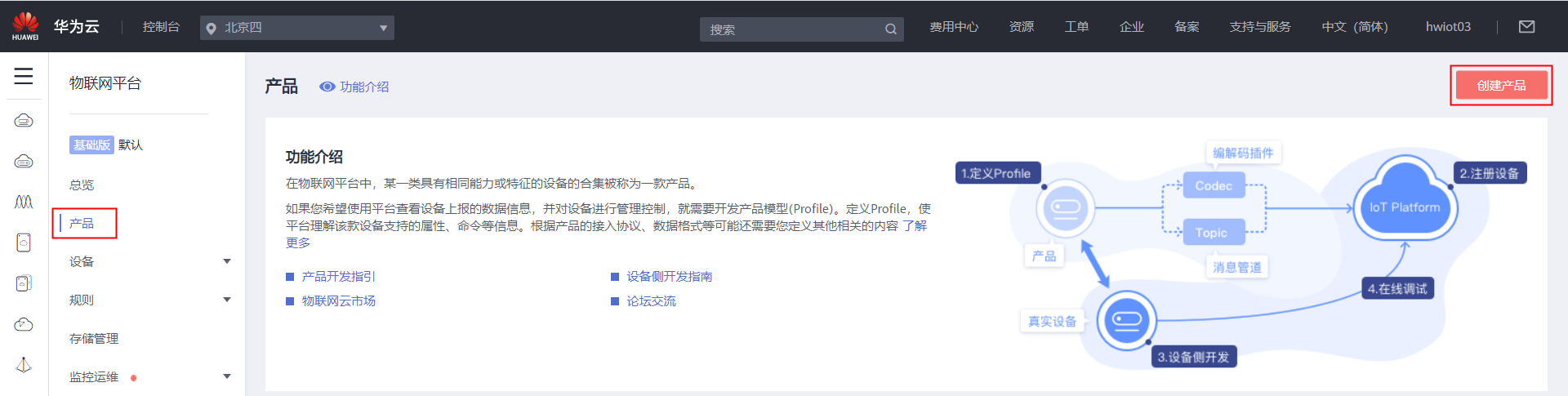Click the 控制台 link
The height and width of the screenshot is (396, 1568).
point(161,27)
